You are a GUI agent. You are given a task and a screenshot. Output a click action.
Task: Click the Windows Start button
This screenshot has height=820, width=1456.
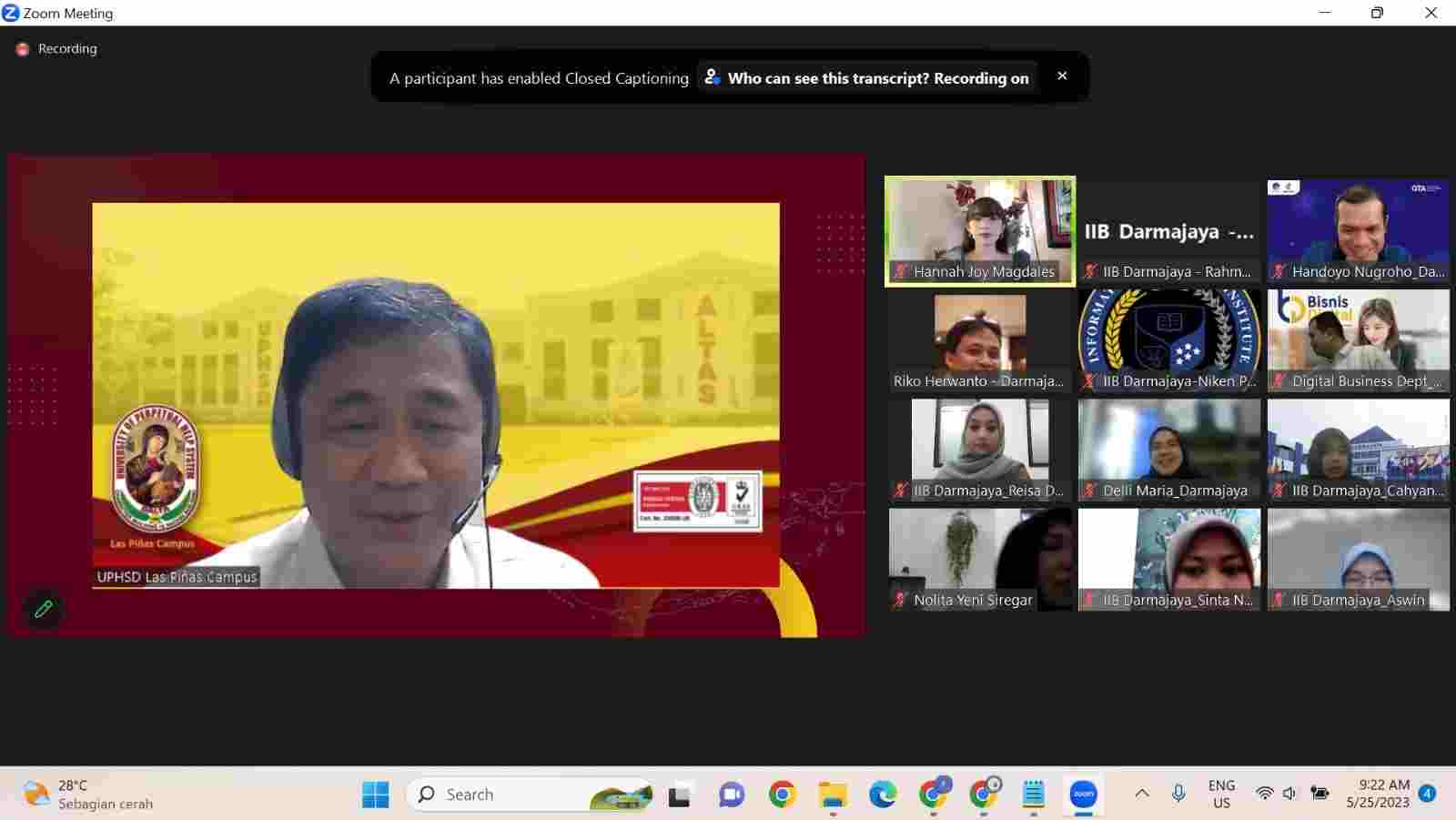tap(376, 794)
